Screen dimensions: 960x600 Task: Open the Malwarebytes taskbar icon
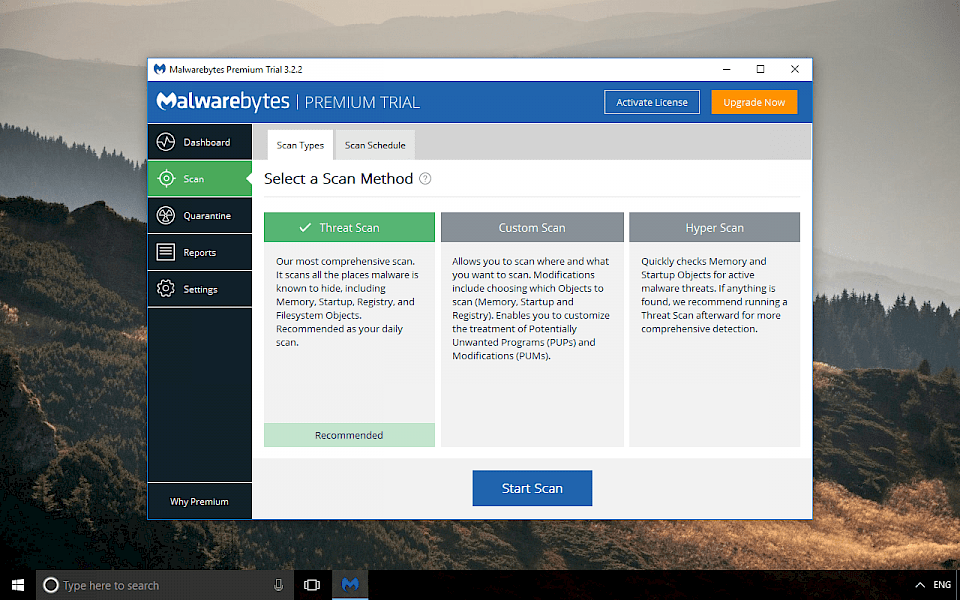coord(350,585)
